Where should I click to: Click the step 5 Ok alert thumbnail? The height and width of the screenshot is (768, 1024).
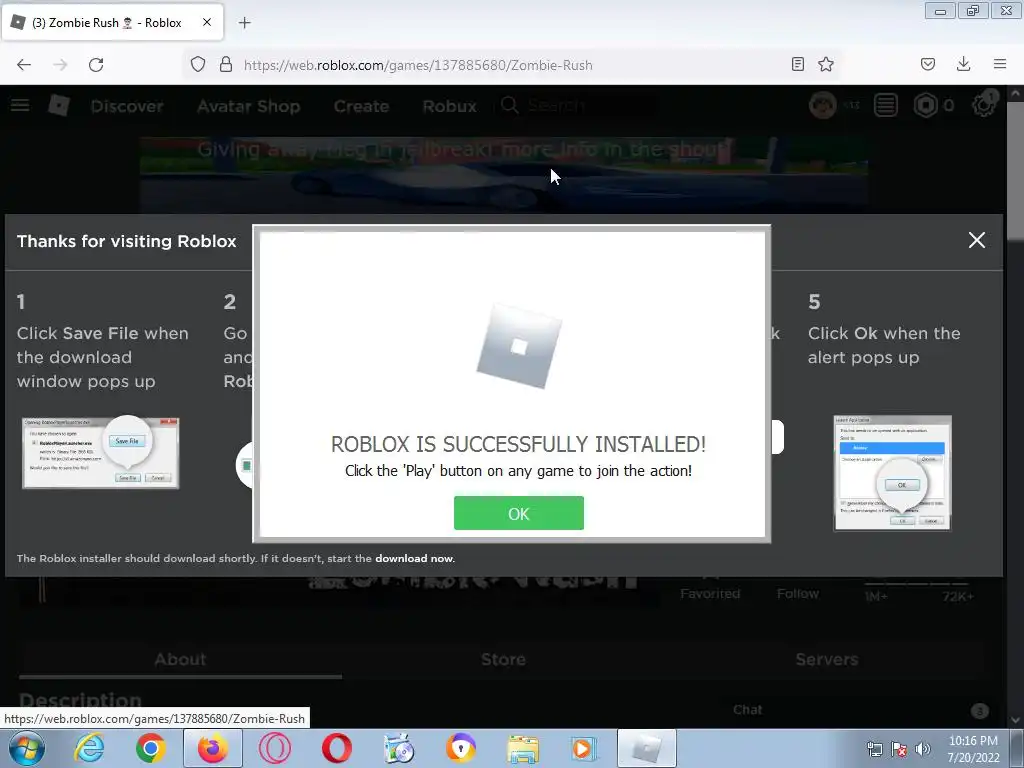pyautogui.click(x=892, y=473)
